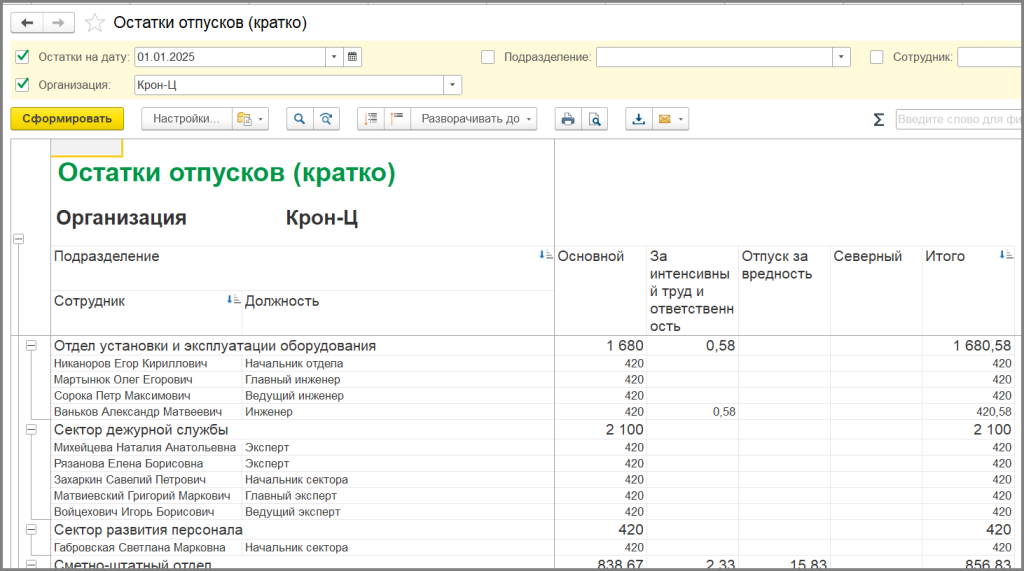Screen dimensions: 1024x571
Task: Sort by Подразделение column sort icon
Action: tap(546, 255)
